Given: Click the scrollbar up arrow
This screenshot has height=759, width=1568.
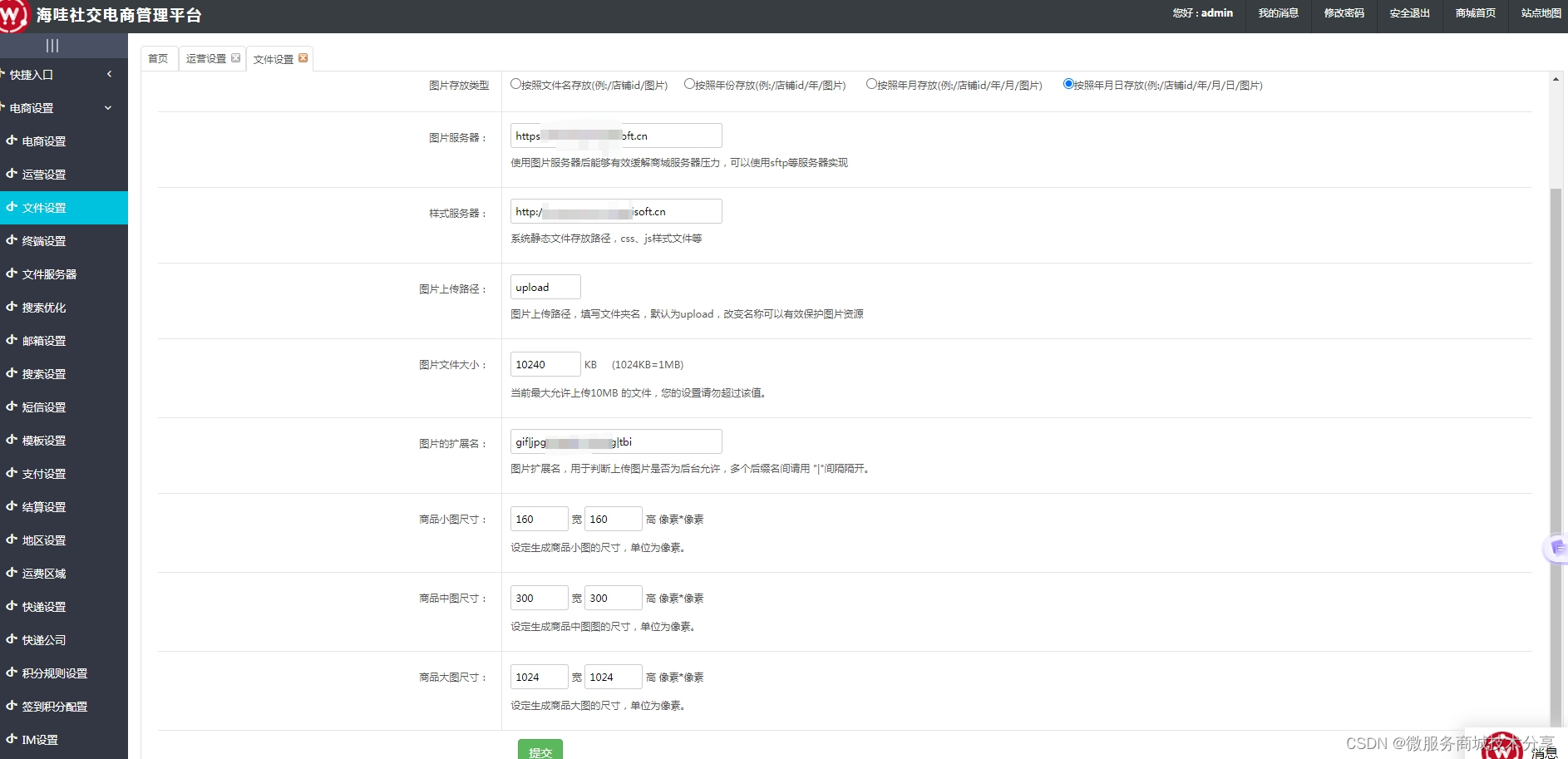Looking at the screenshot, I should tap(1556, 79).
